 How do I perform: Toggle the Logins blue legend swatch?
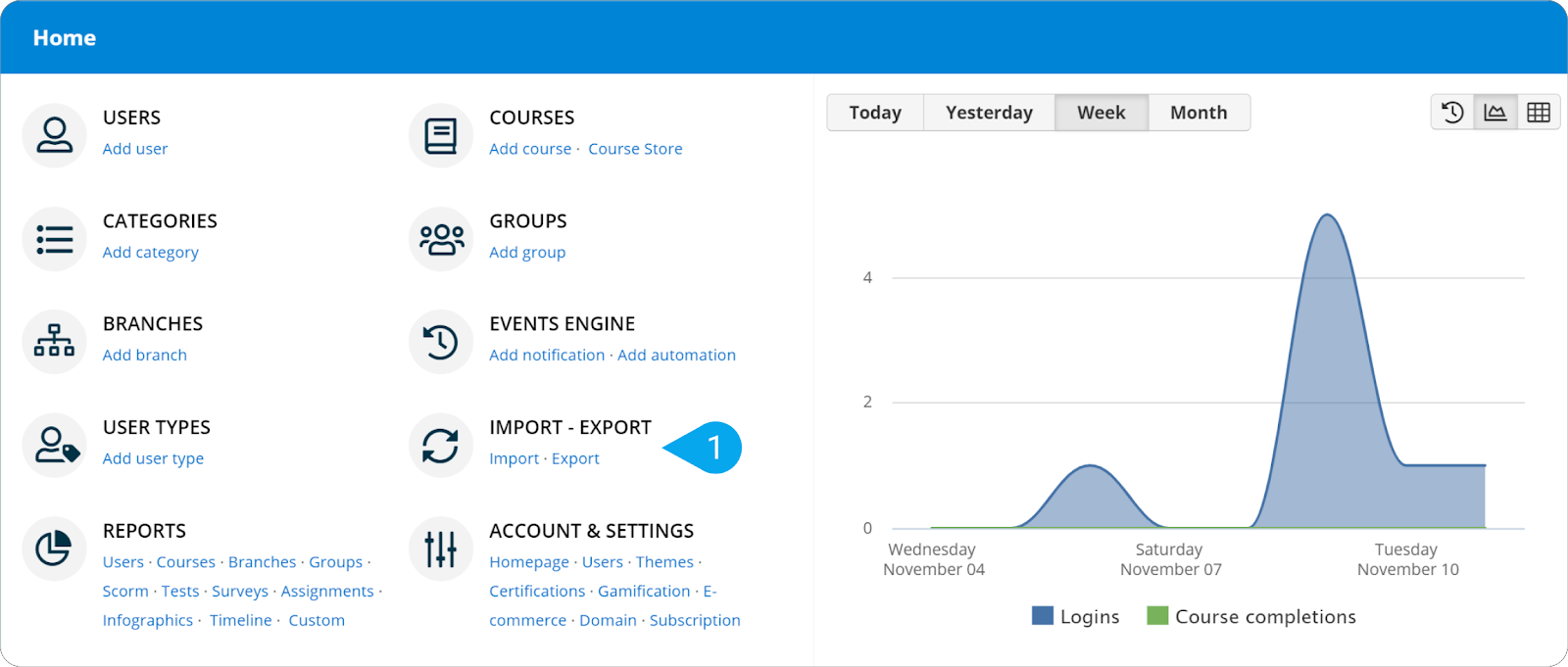tap(1043, 616)
